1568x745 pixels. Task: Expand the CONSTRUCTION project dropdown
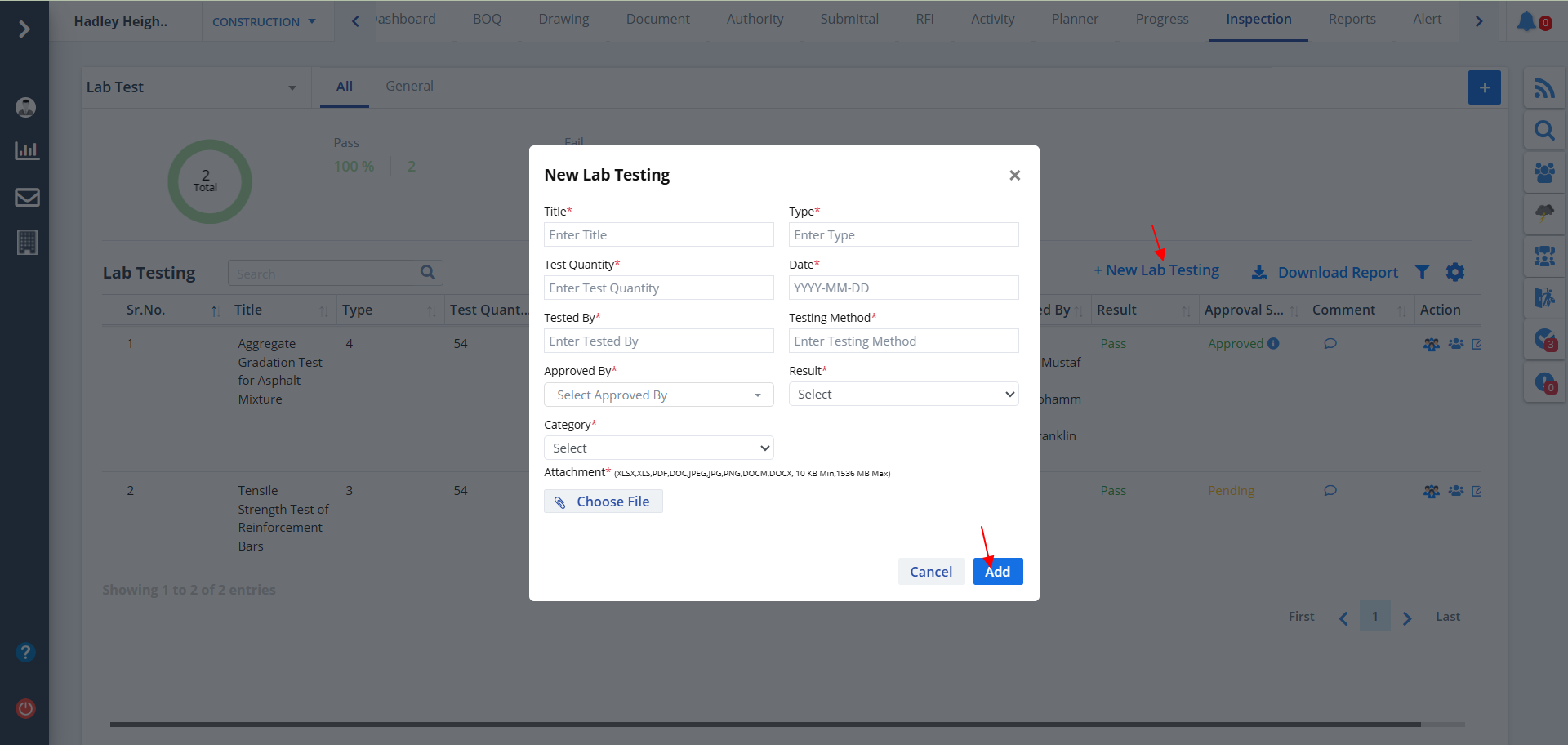[x=264, y=22]
